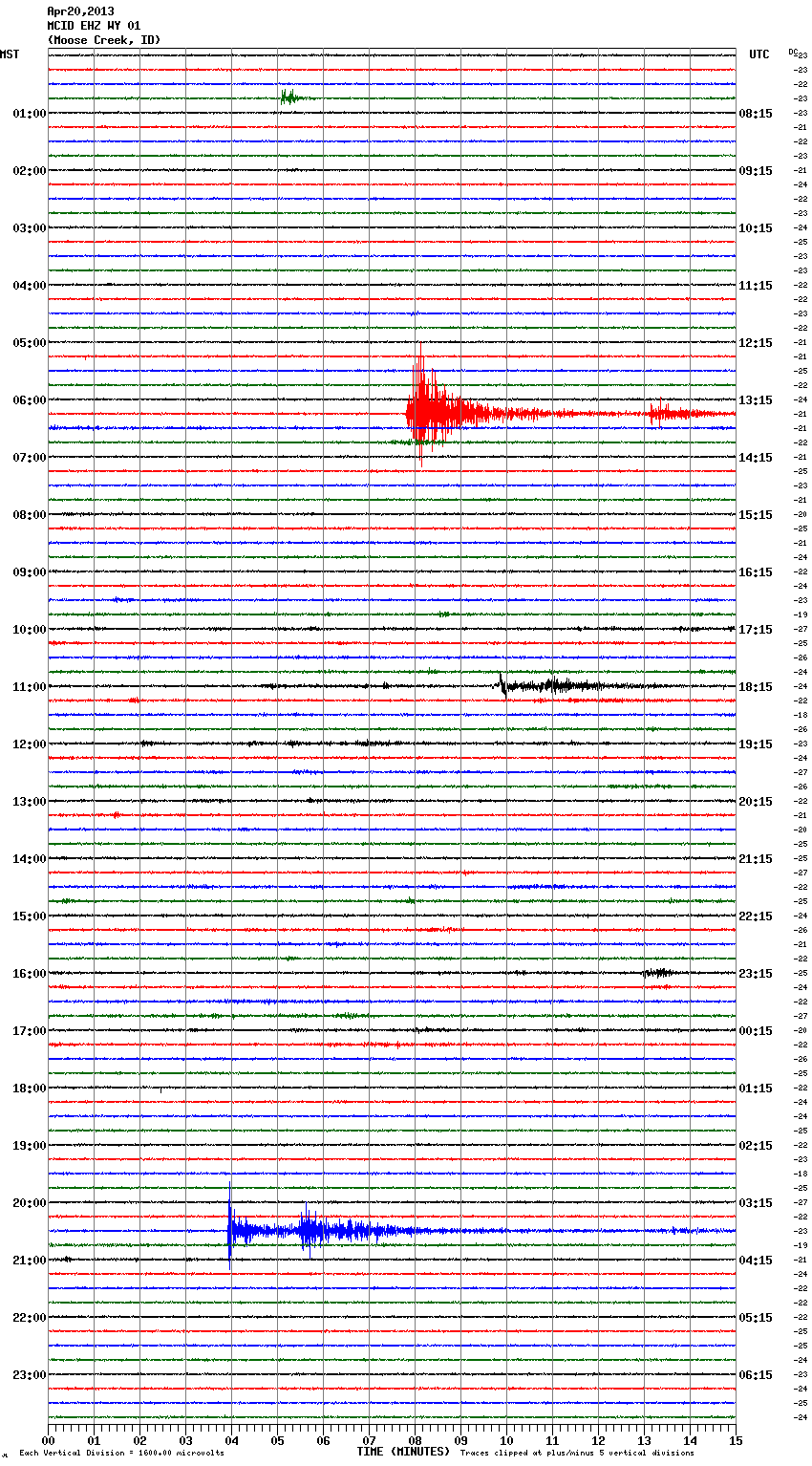Click minute 12 on the bottom axis

(598, 1440)
